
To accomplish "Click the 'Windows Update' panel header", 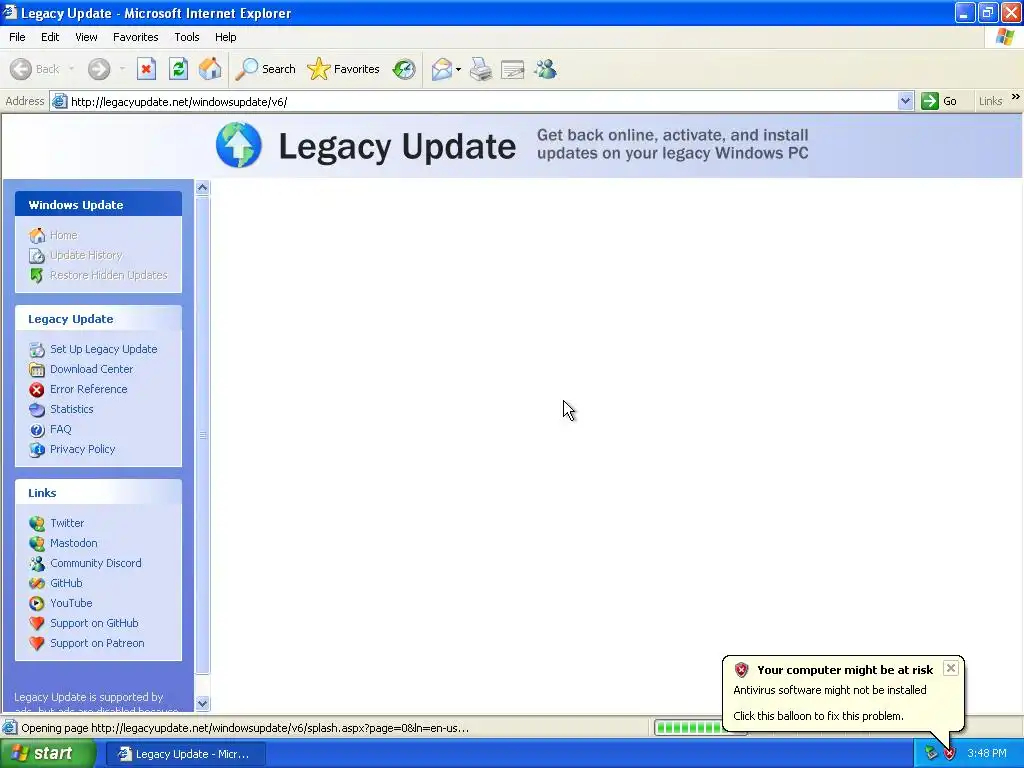I will pyautogui.click(x=99, y=204).
